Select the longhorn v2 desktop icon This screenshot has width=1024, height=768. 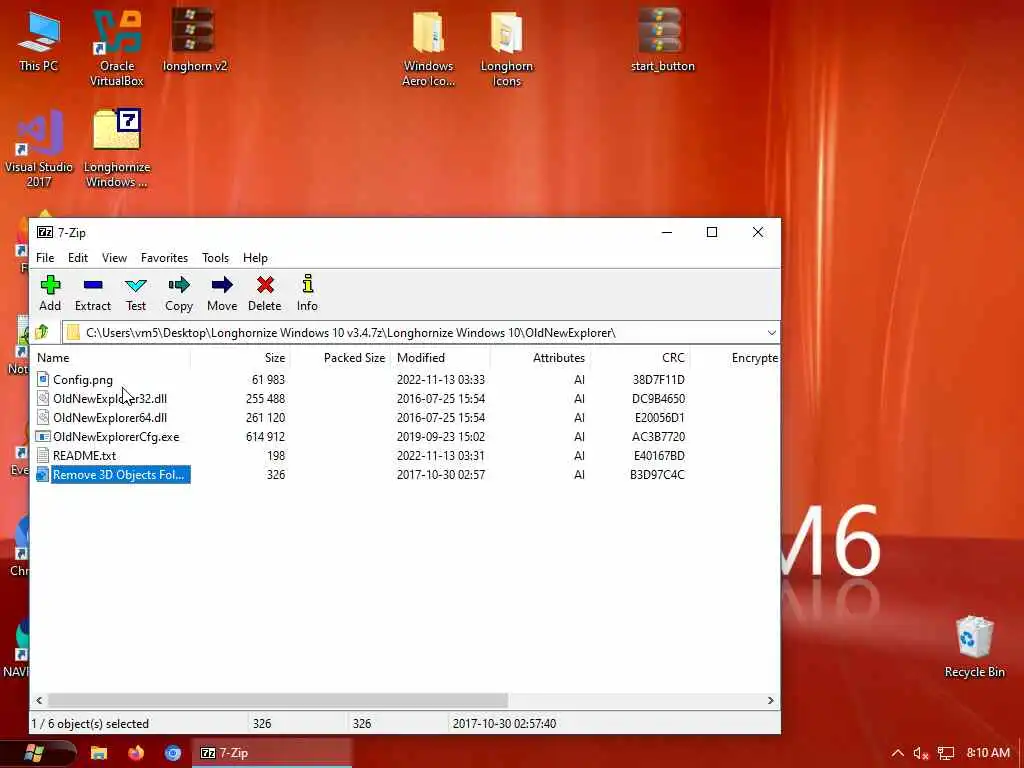(x=195, y=39)
